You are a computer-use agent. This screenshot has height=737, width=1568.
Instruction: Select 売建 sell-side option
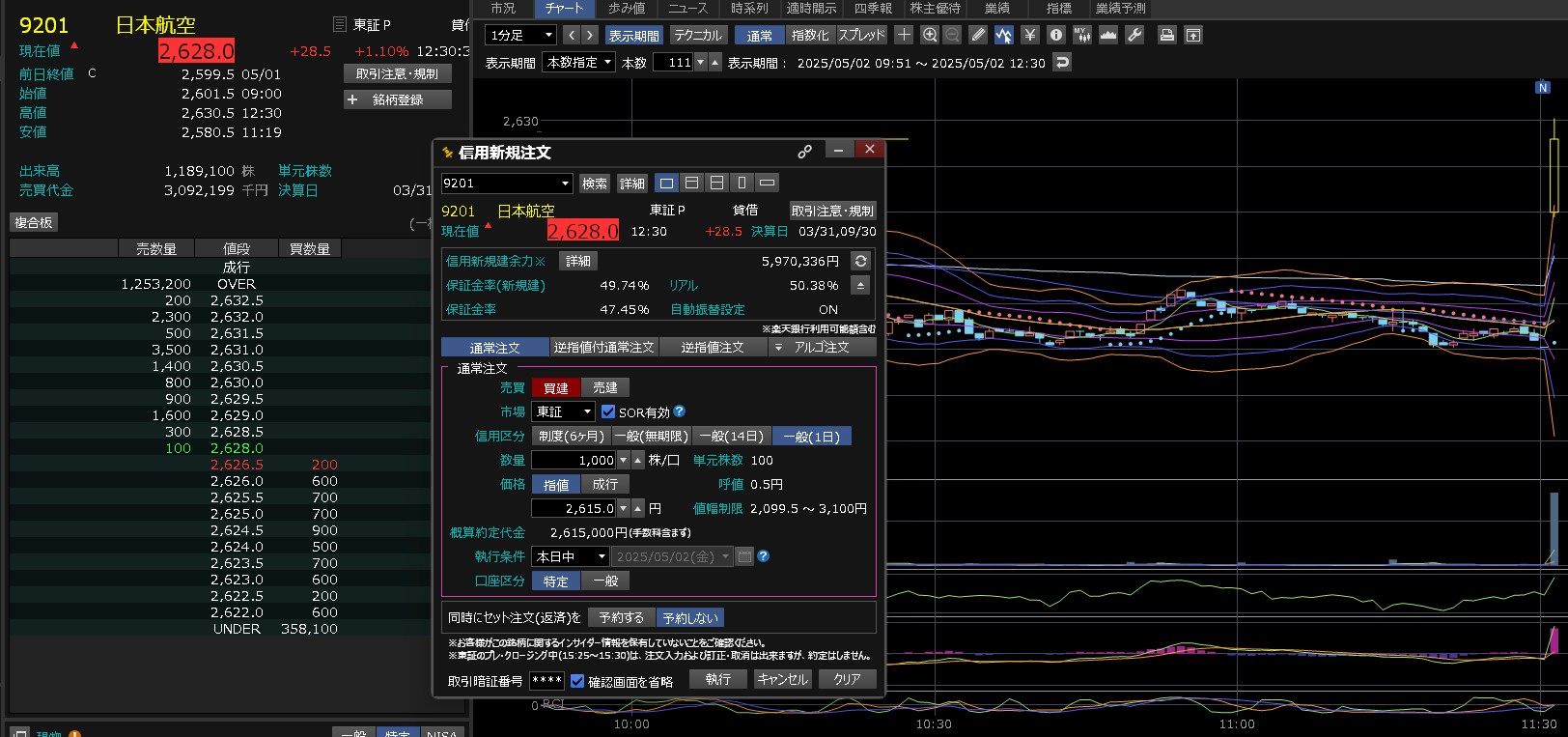tap(605, 387)
